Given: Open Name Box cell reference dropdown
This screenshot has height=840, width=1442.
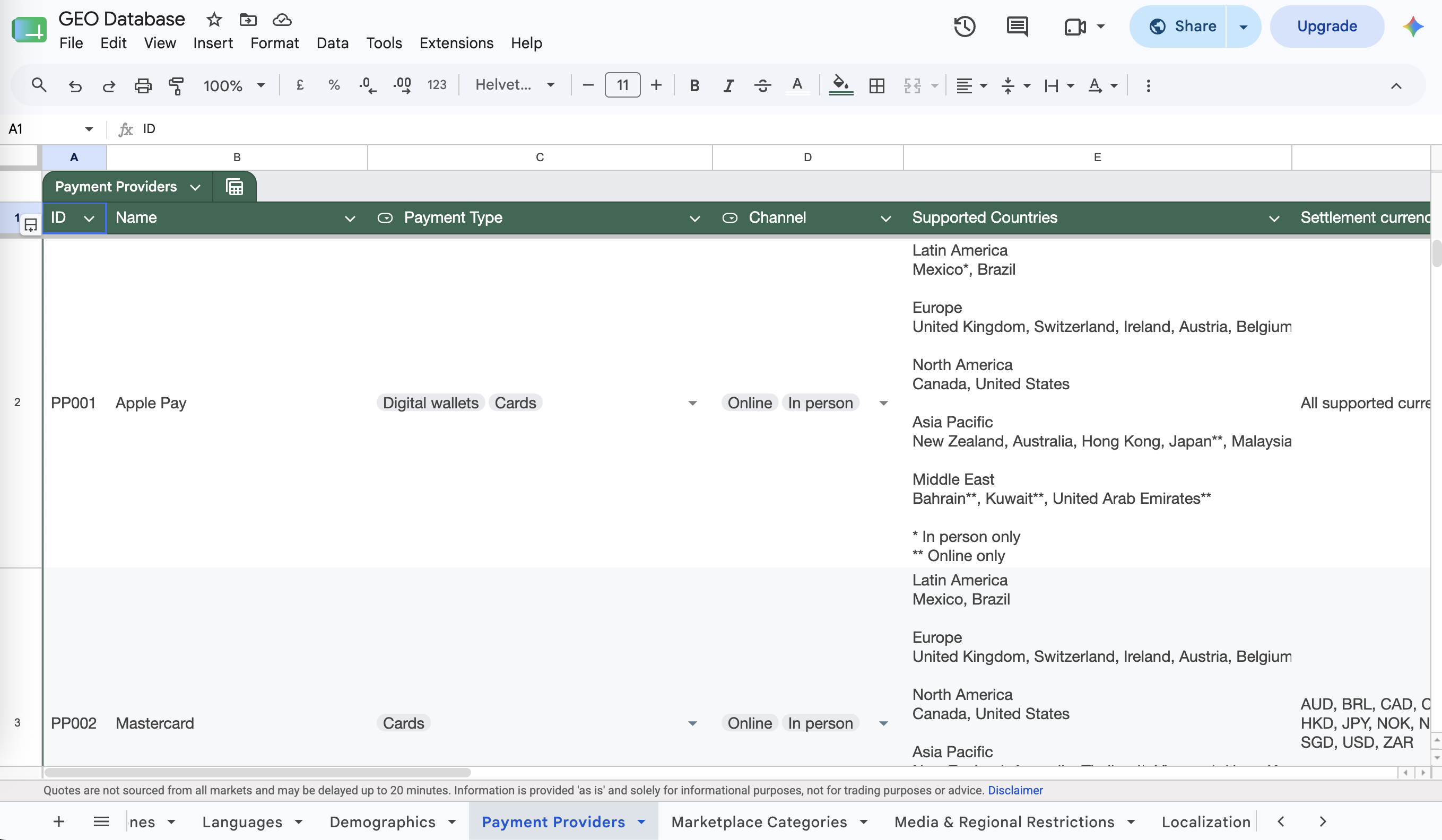Looking at the screenshot, I should 89,129.
